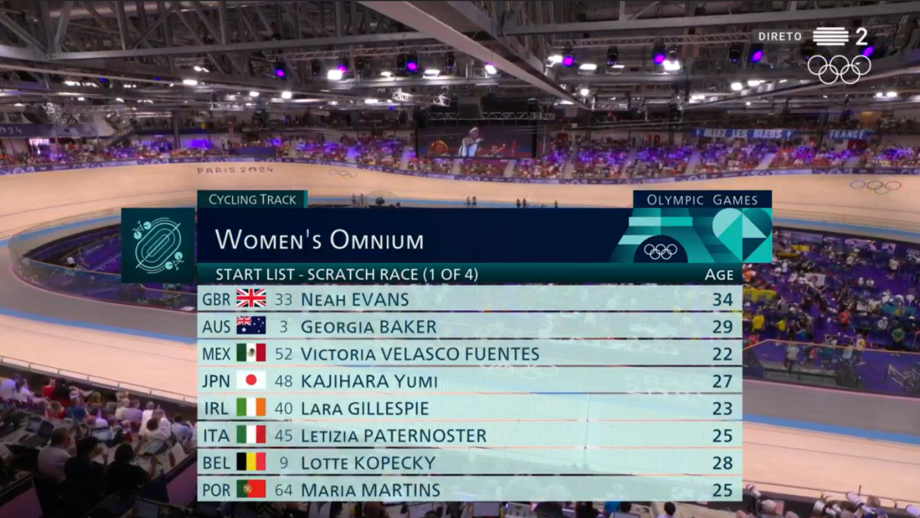
Task: Click rider name Lotte Kopecky
Action: (368, 463)
